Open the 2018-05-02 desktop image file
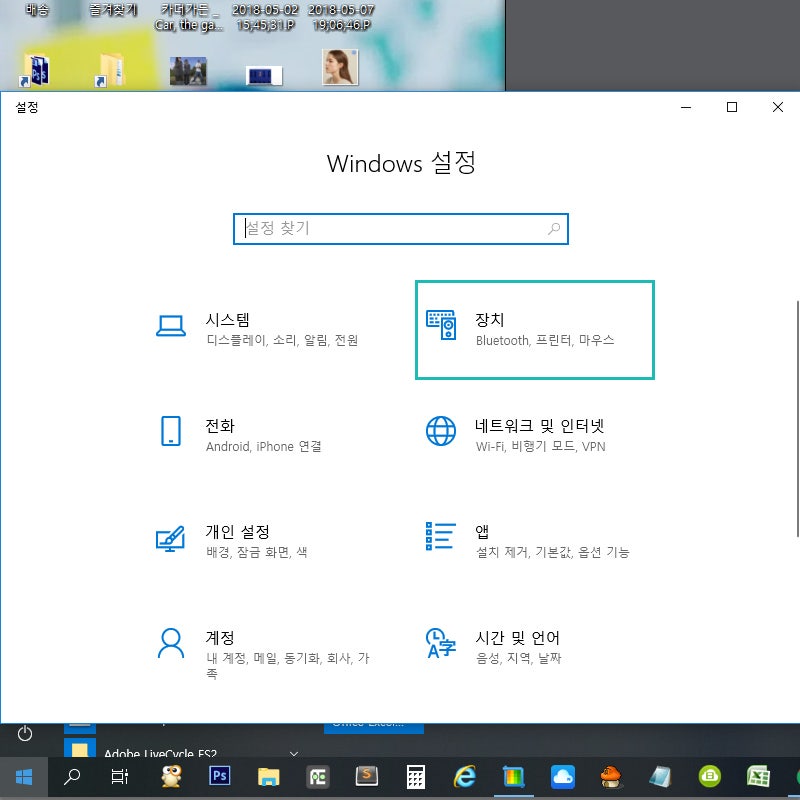The image size is (800, 800). click(x=264, y=76)
